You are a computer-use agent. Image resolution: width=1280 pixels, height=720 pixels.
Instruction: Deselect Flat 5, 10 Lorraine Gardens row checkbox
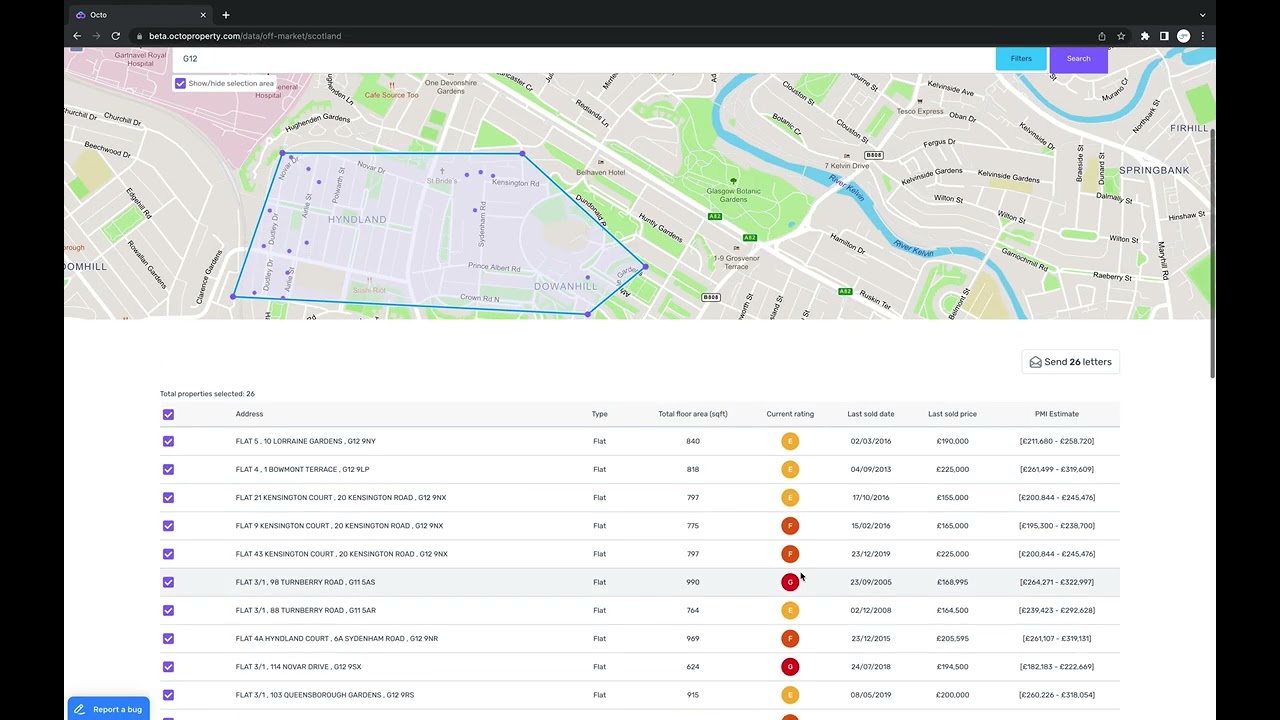pos(168,441)
